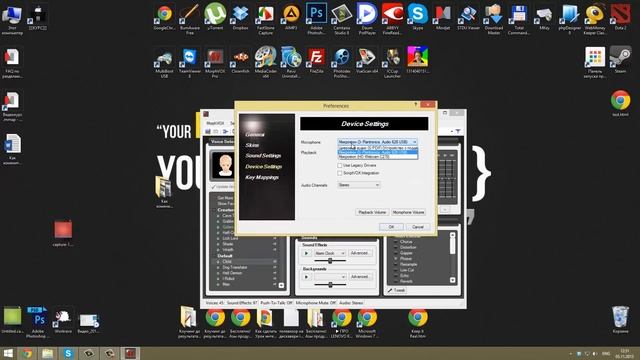640x360 pixels.
Task: Toggle Phaser effect in effects list
Action: [406, 258]
